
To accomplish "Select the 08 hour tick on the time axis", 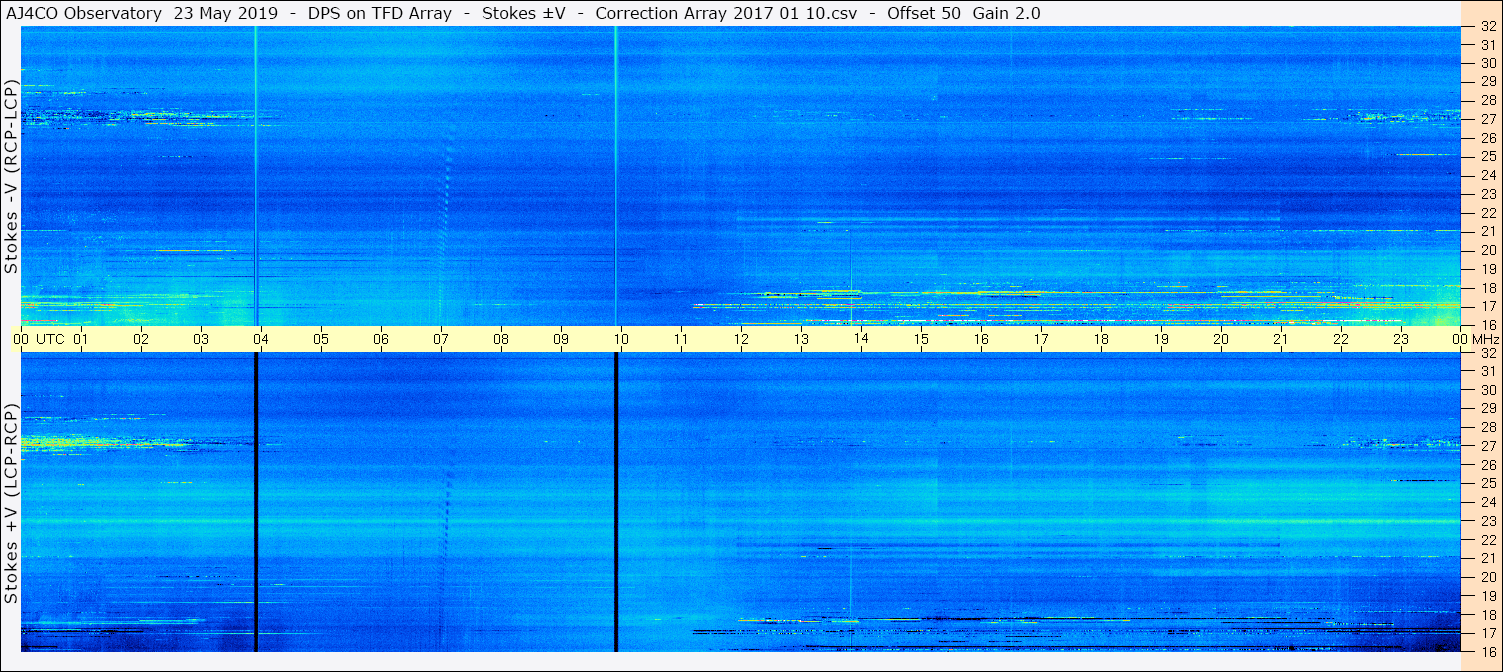I will coord(501,339).
